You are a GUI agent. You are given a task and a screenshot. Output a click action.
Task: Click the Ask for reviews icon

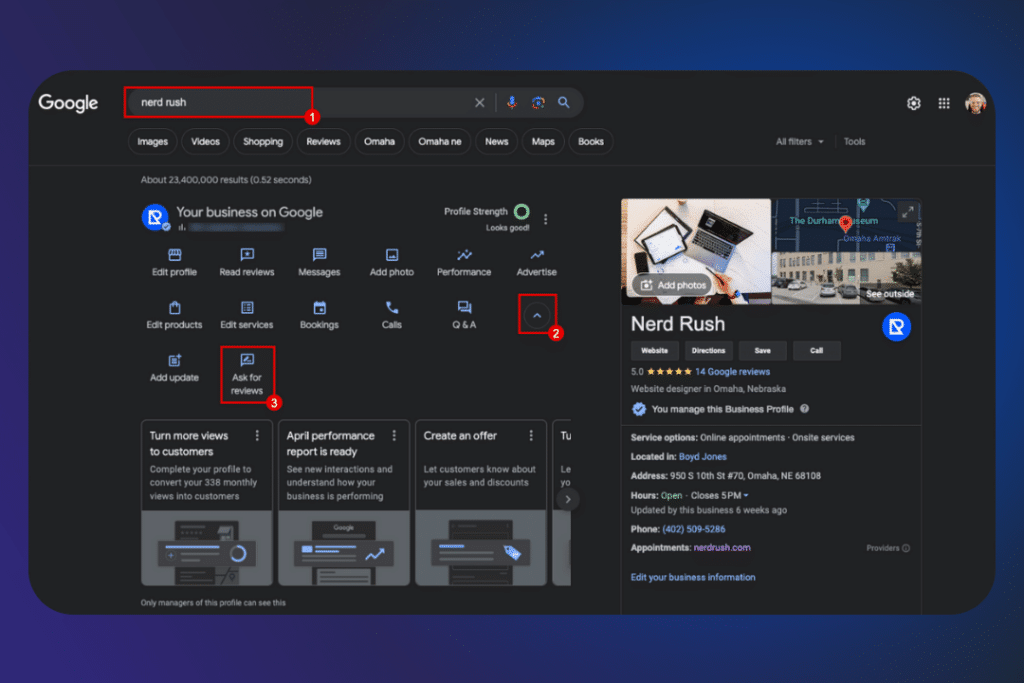[x=247, y=360]
